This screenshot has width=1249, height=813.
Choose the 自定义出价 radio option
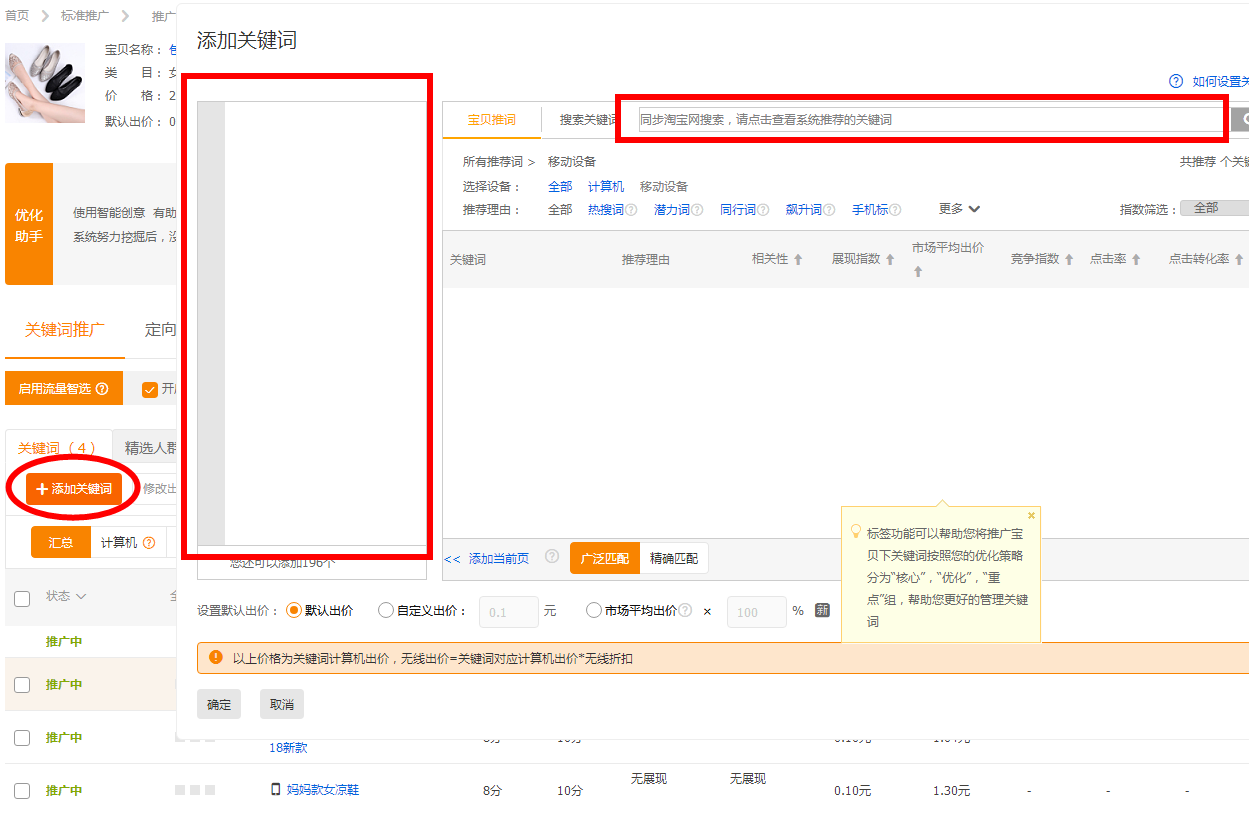point(385,611)
